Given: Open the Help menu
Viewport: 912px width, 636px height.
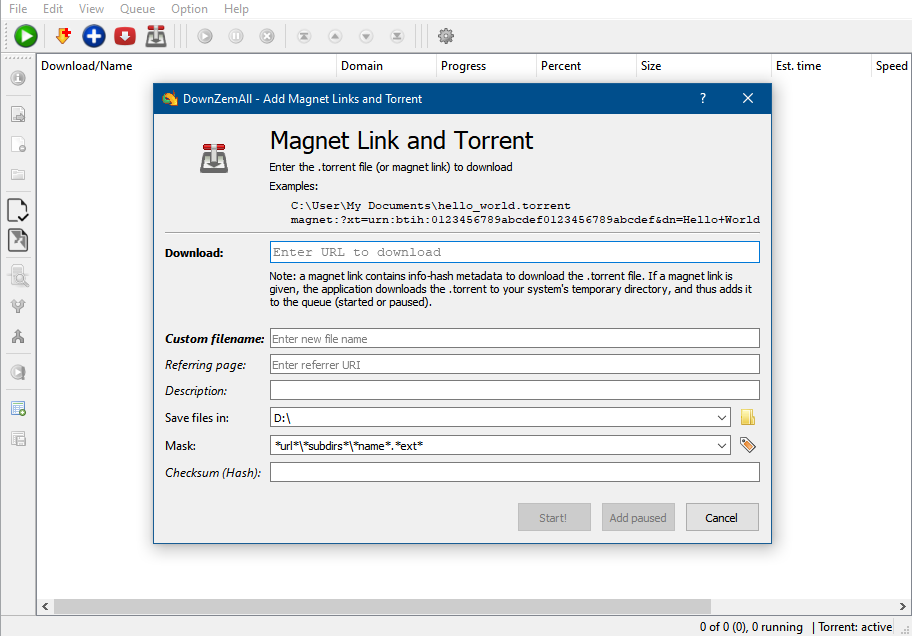Looking at the screenshot, I should 236,9.
